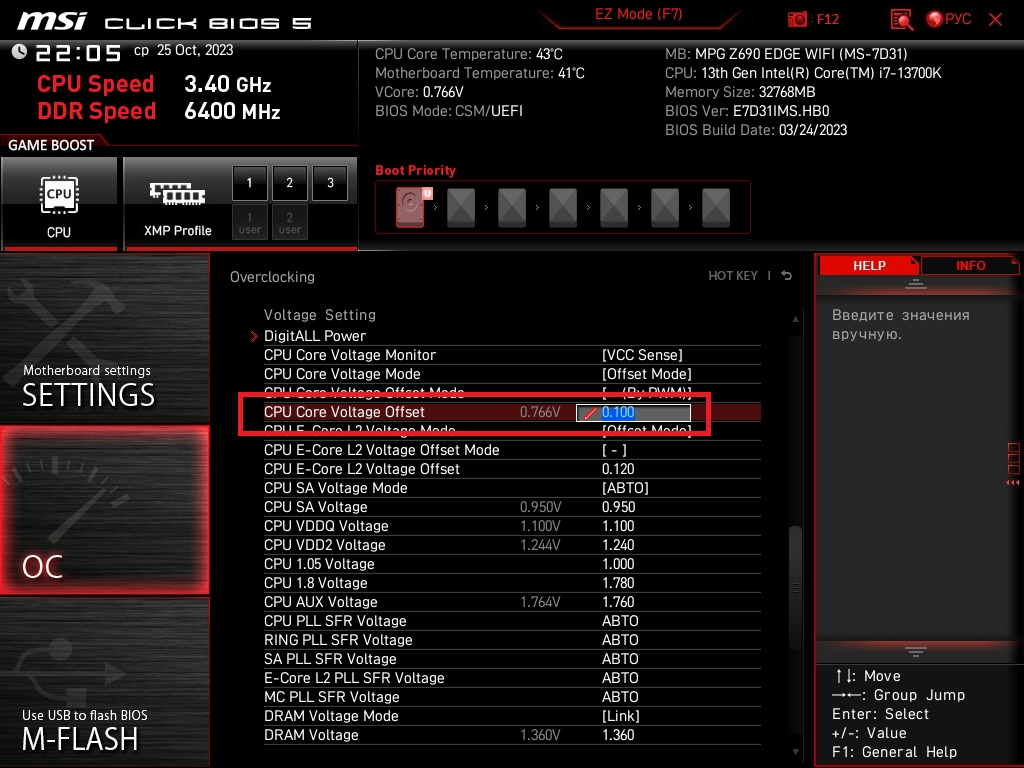Select the seventh boot priority slot
The width and height of the screenshot is (1024, 768).
716,208
